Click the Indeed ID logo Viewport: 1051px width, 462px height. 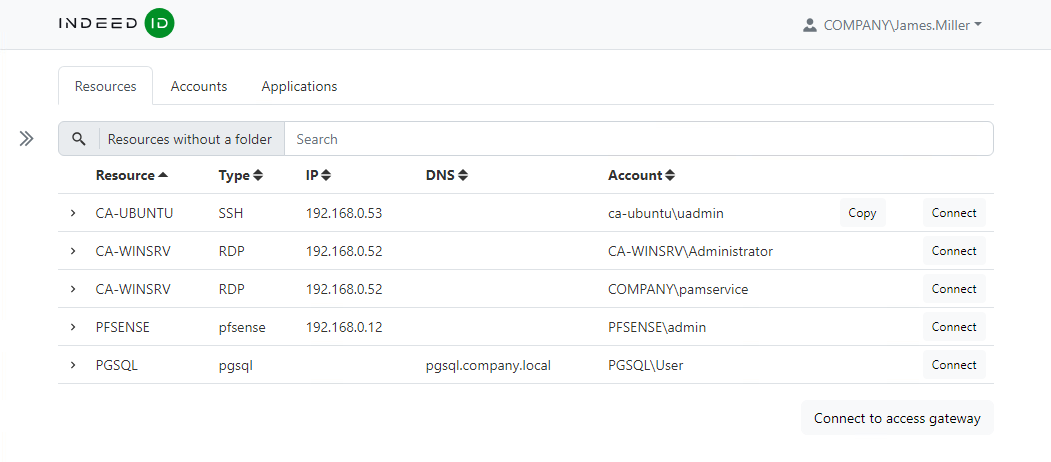coord(116,24)
